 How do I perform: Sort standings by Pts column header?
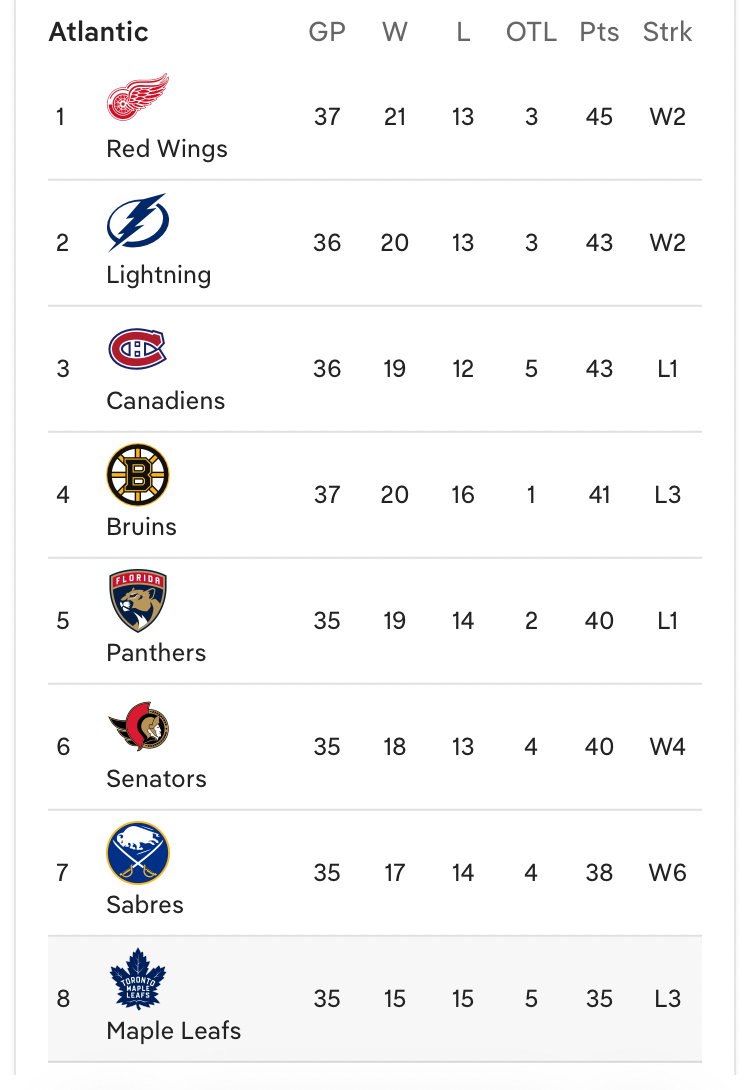pos(599,32)
